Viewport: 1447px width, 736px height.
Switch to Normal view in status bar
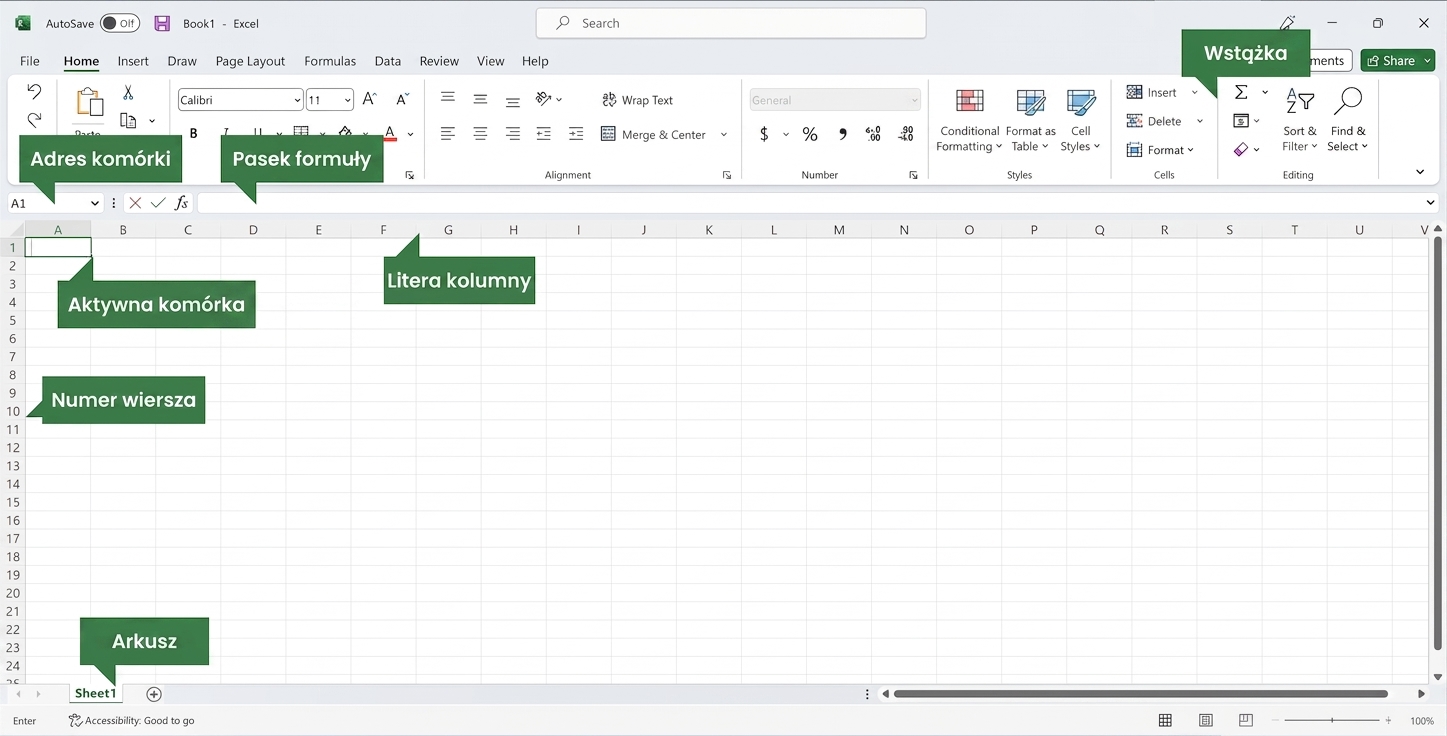tap(1165, 720)
